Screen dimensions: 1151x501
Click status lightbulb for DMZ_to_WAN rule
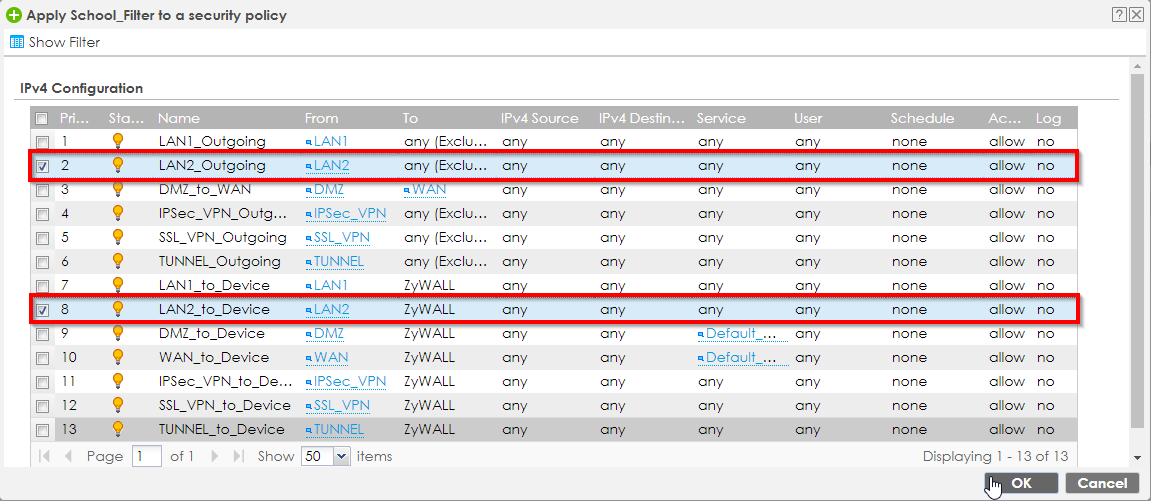tap(117, 190)
